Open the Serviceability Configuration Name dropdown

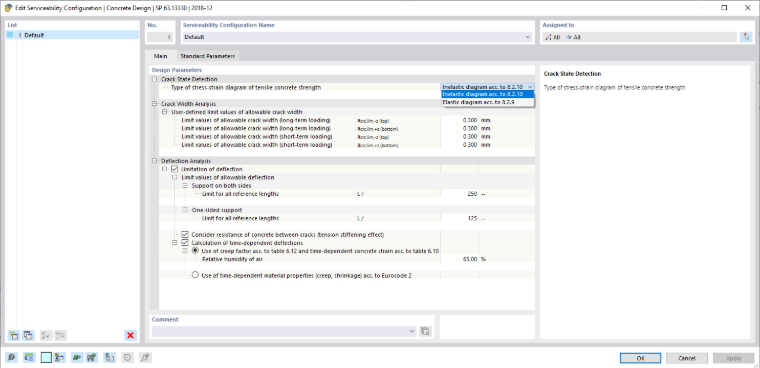527,37
